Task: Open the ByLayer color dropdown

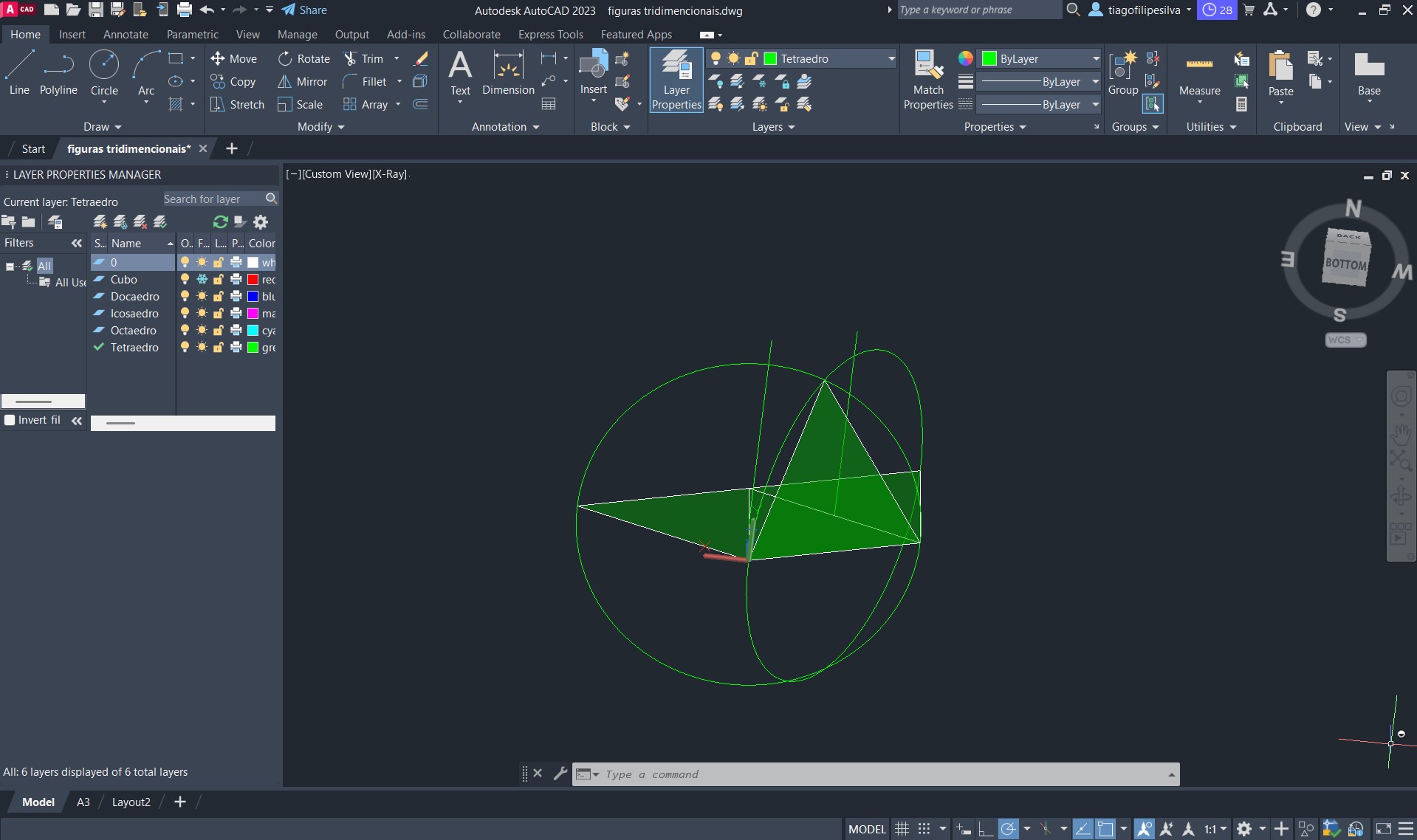Action: [x=1095, y=59]
